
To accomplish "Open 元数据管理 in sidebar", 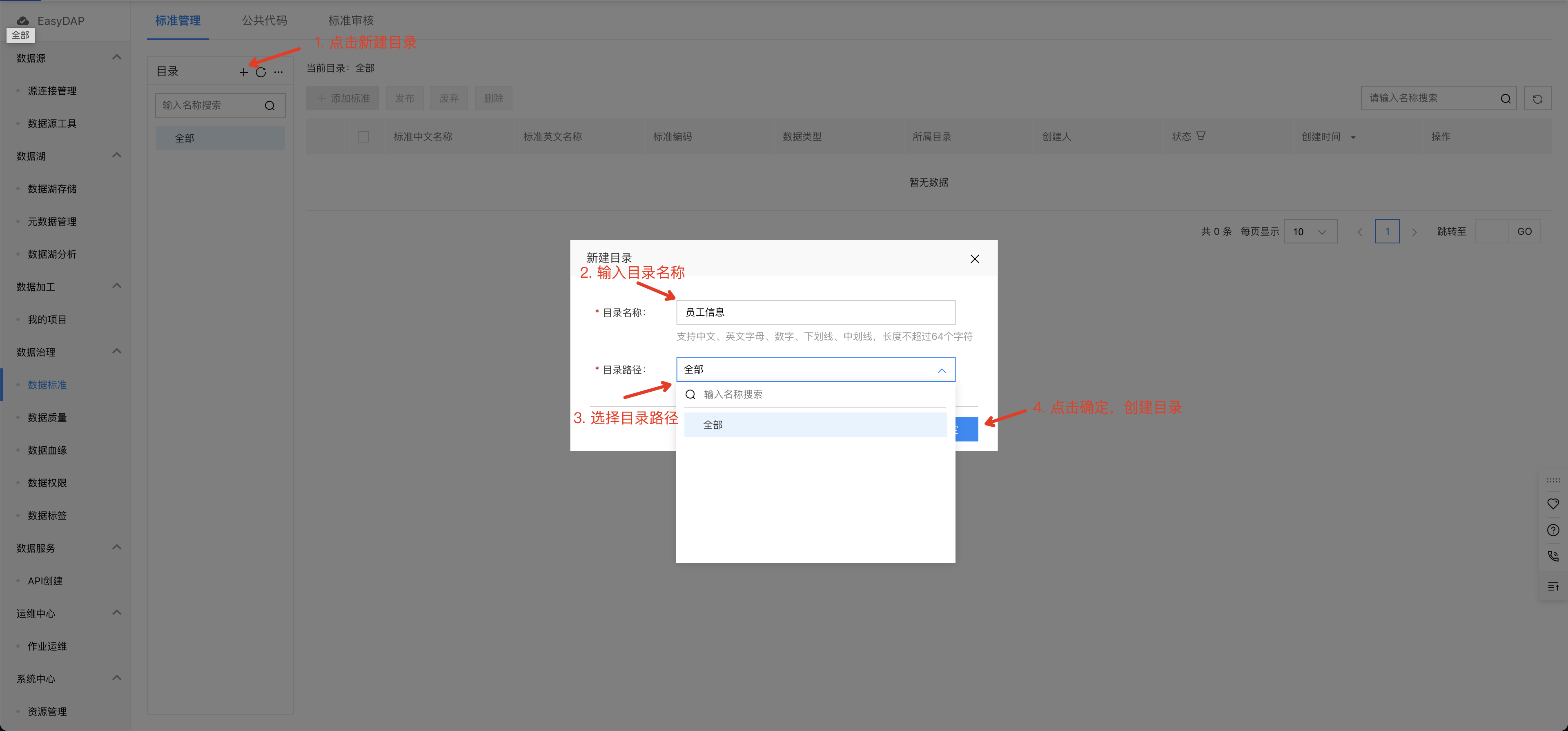I will pos(52,222).
